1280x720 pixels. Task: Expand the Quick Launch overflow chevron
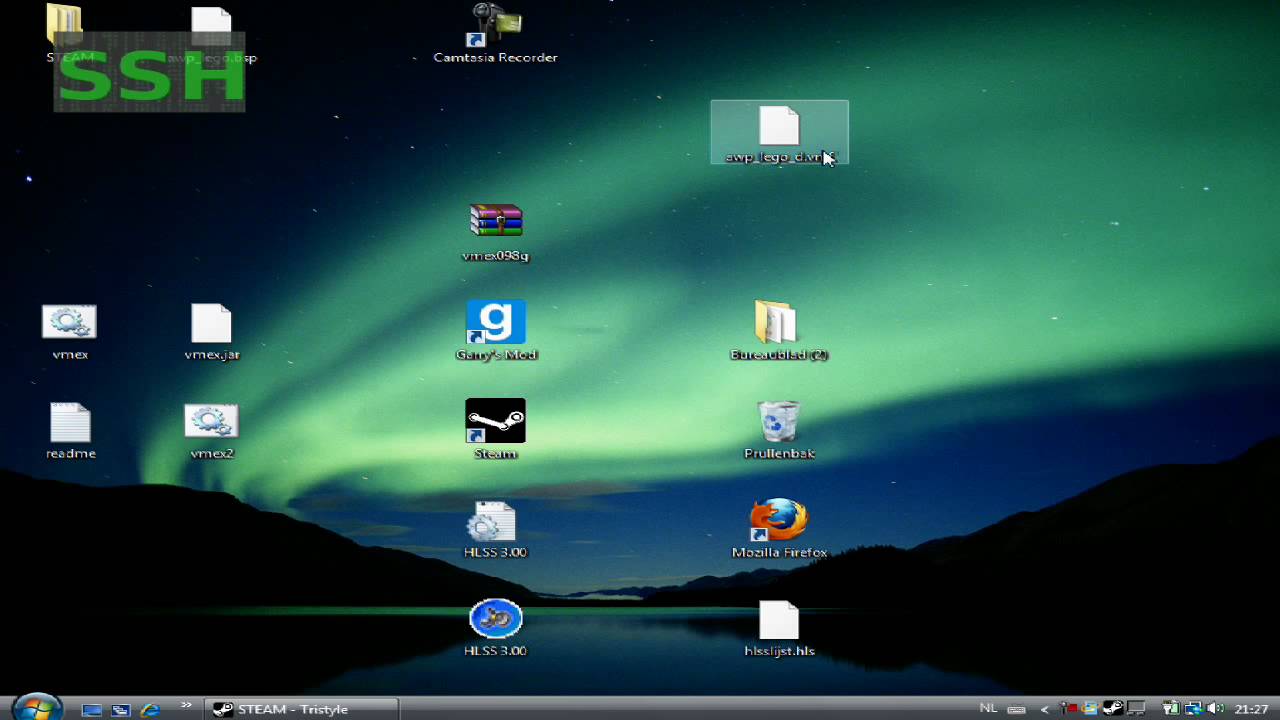point(186,707)
